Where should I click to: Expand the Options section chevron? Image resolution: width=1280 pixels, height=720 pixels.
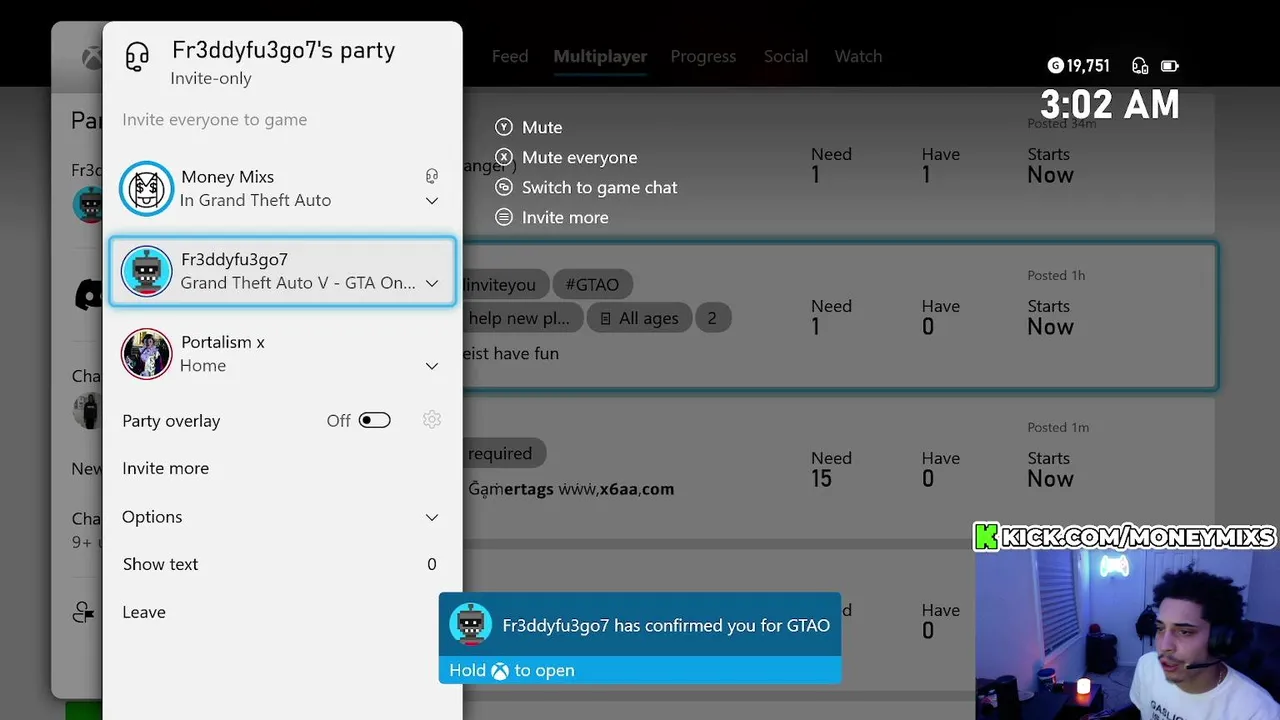click(x=432, y=517)
